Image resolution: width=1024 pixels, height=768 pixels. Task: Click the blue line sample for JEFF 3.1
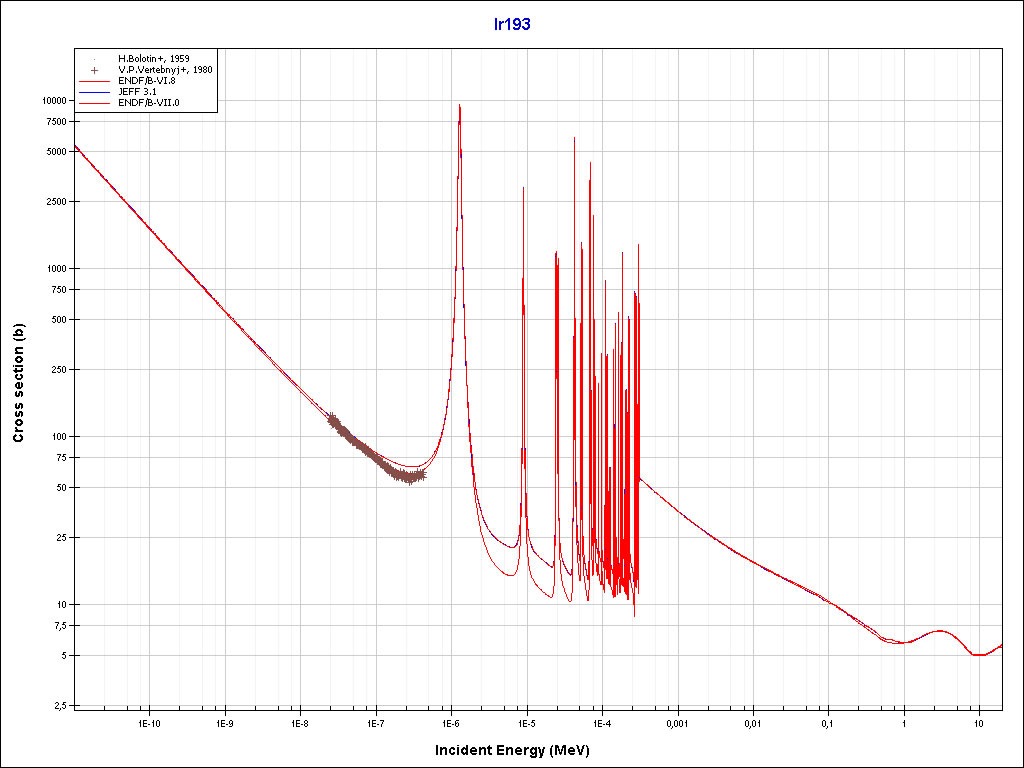pyautogui.click(x=94, y=92)
